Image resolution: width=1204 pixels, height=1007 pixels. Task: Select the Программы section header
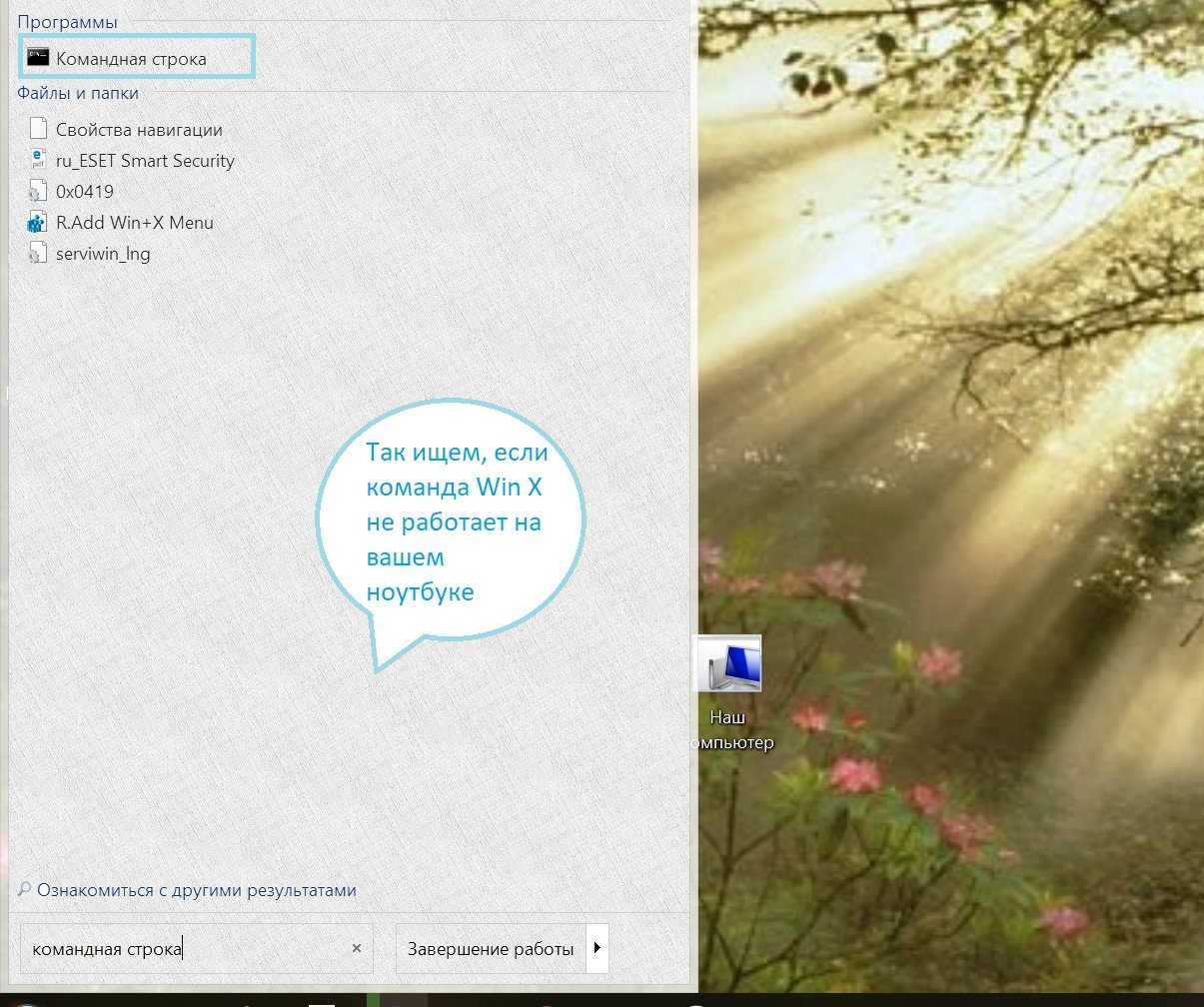click(67, 22)
